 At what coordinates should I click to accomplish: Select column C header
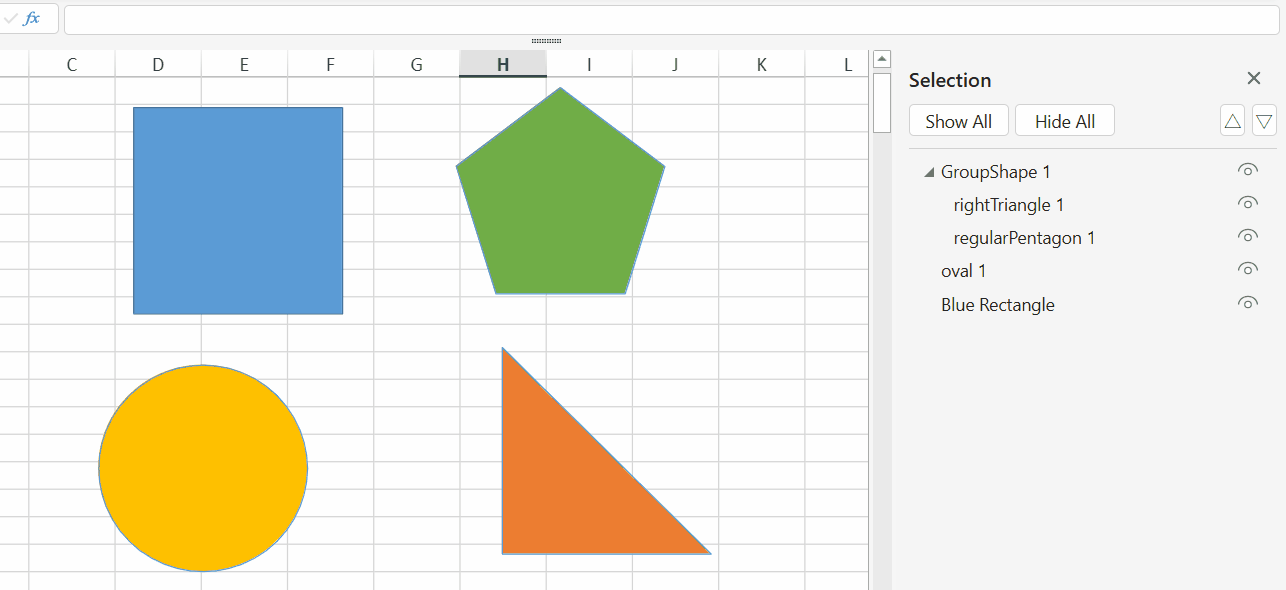point(72,64)
